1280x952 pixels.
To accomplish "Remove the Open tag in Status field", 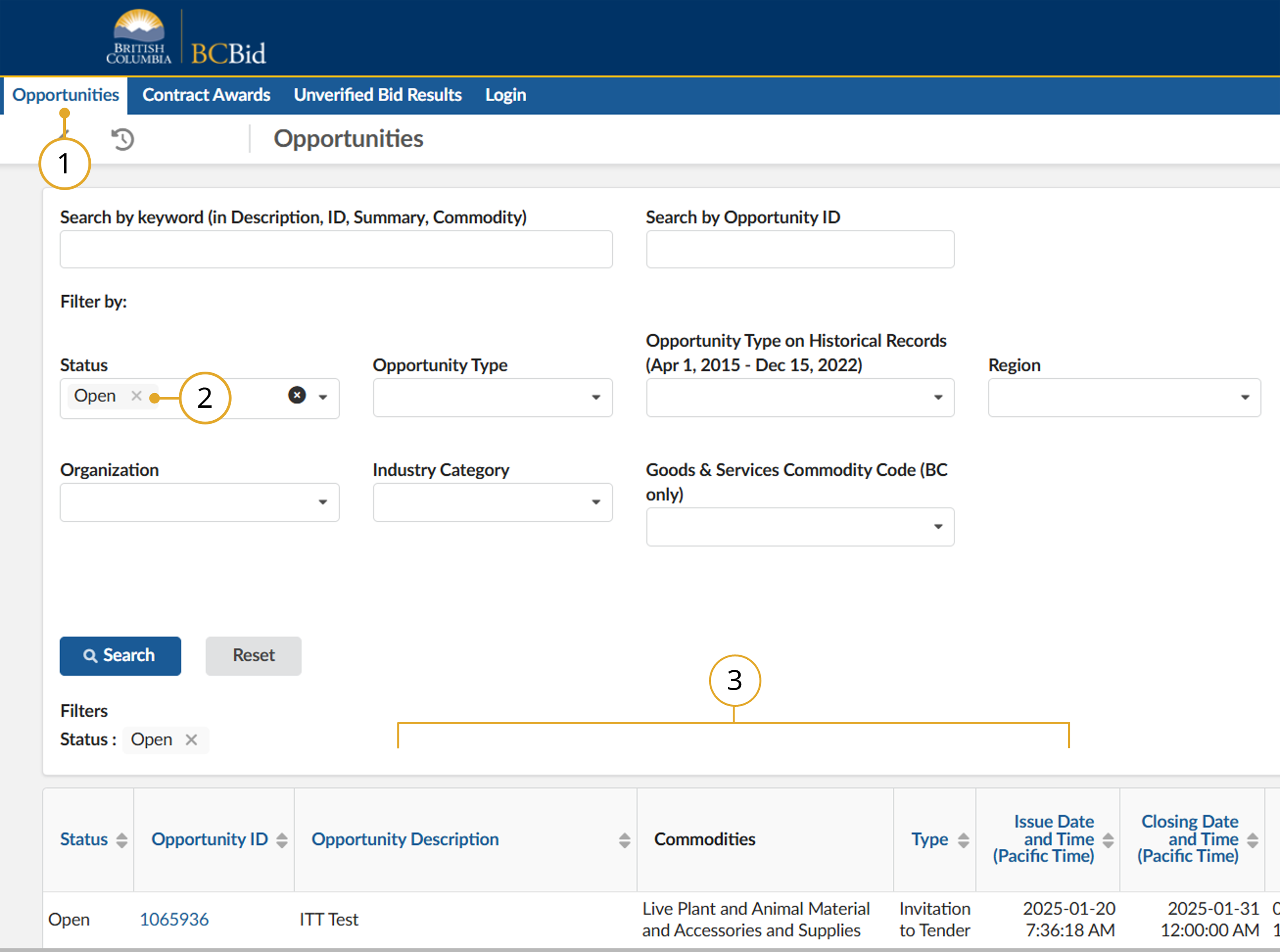I will tap(137, 396).
